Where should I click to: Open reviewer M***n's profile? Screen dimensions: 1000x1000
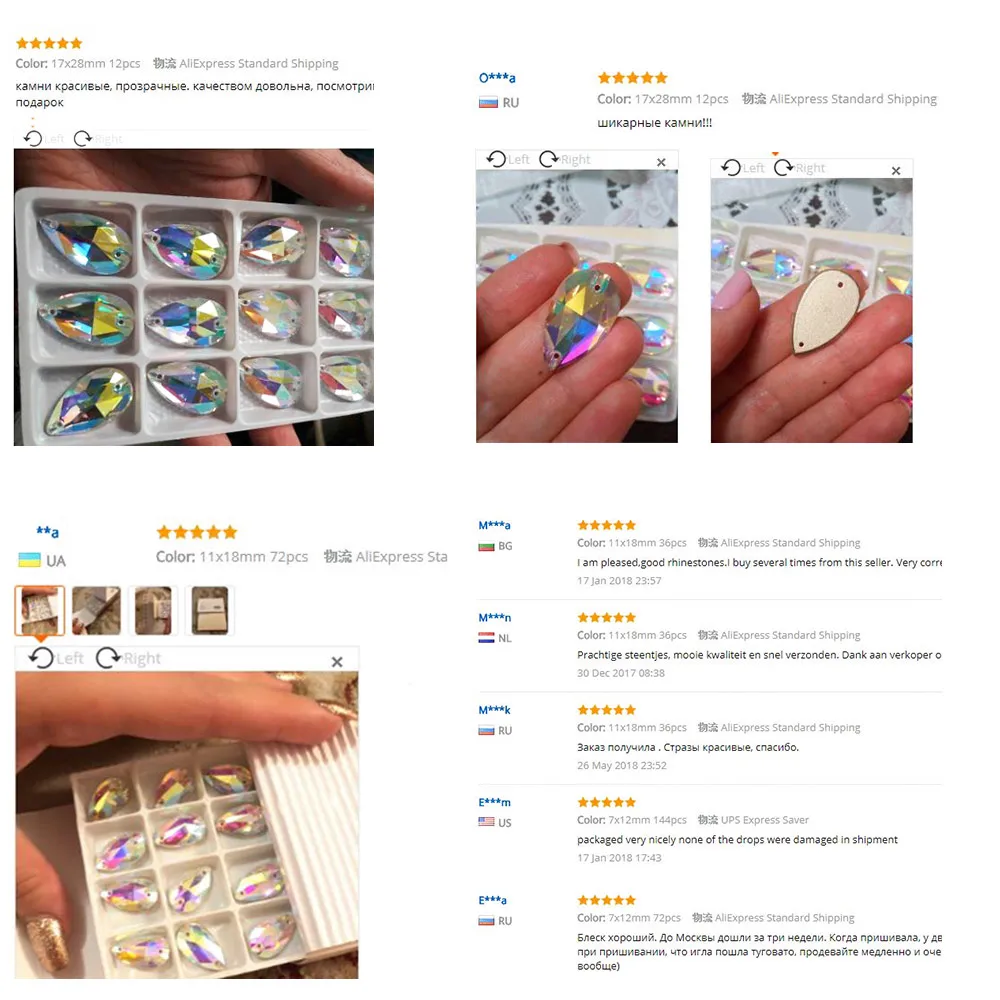click(495, 617)
